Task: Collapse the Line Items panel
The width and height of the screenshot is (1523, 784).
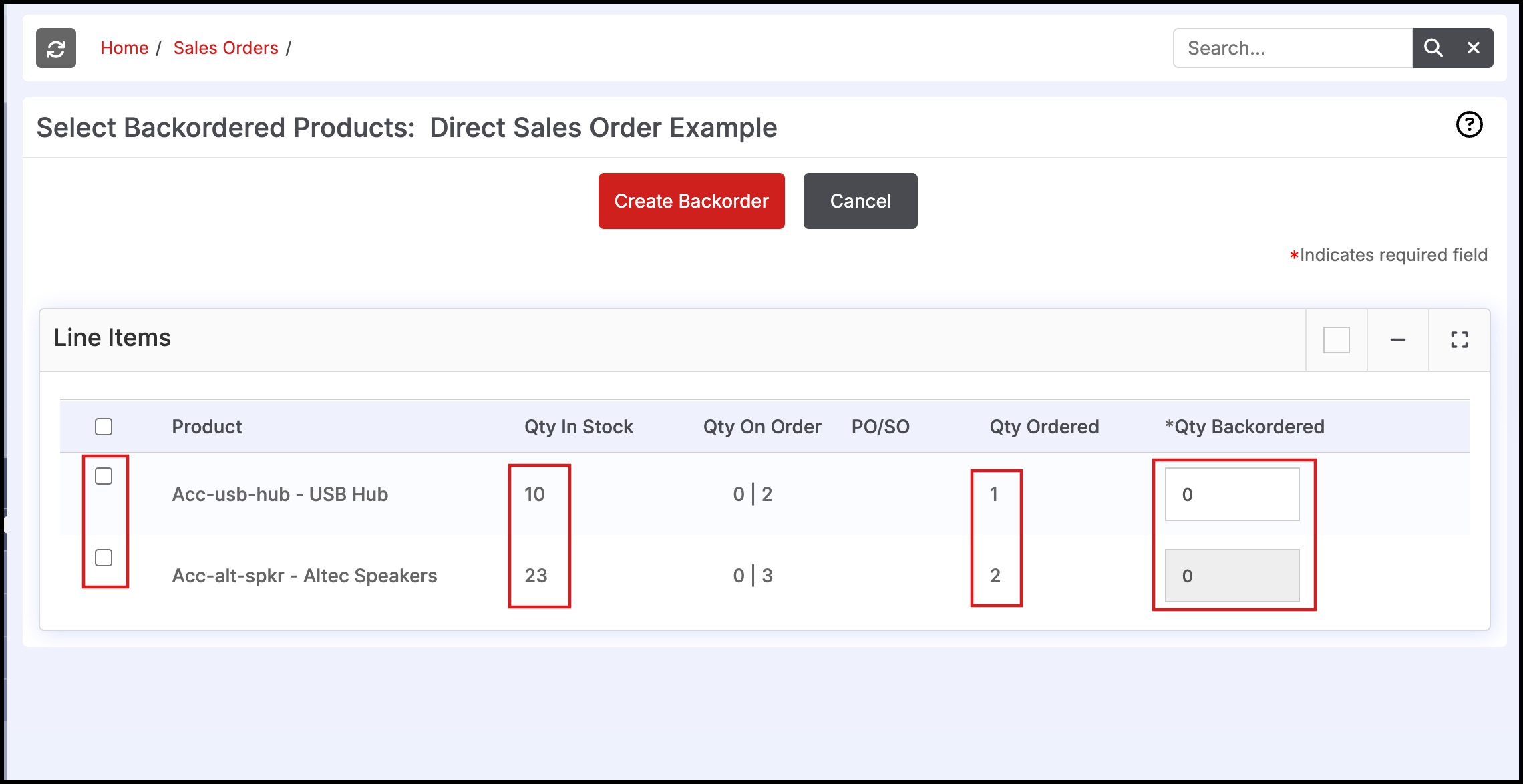Action: coord(1398,340)
